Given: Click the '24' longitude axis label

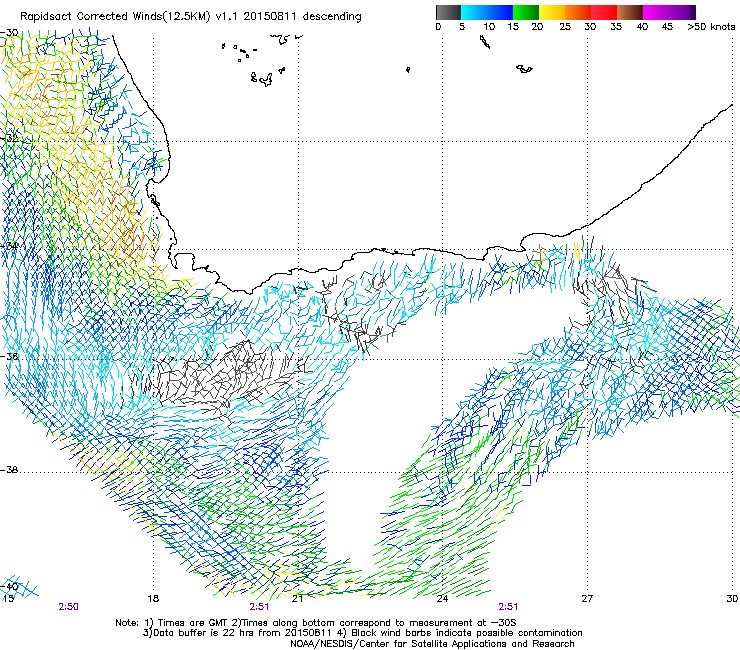Looking at the screenshot, I should pos(442,599).
